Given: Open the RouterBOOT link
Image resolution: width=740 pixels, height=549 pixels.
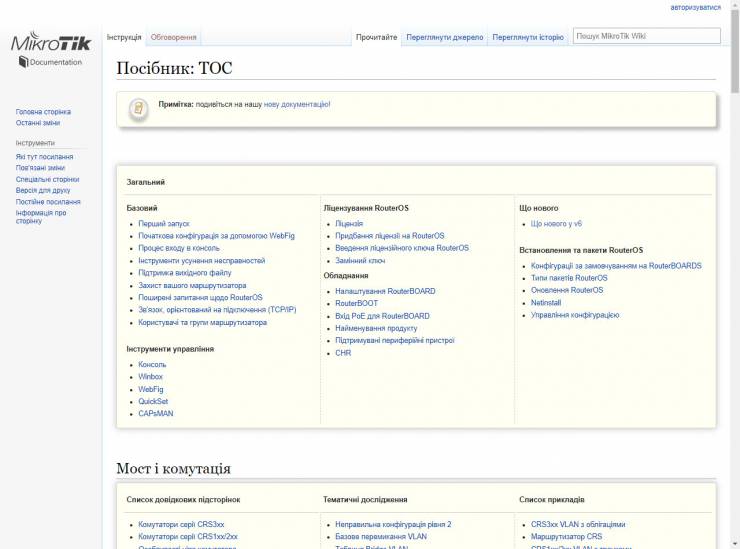Looking at the screenshot, I should pos(356,303).
